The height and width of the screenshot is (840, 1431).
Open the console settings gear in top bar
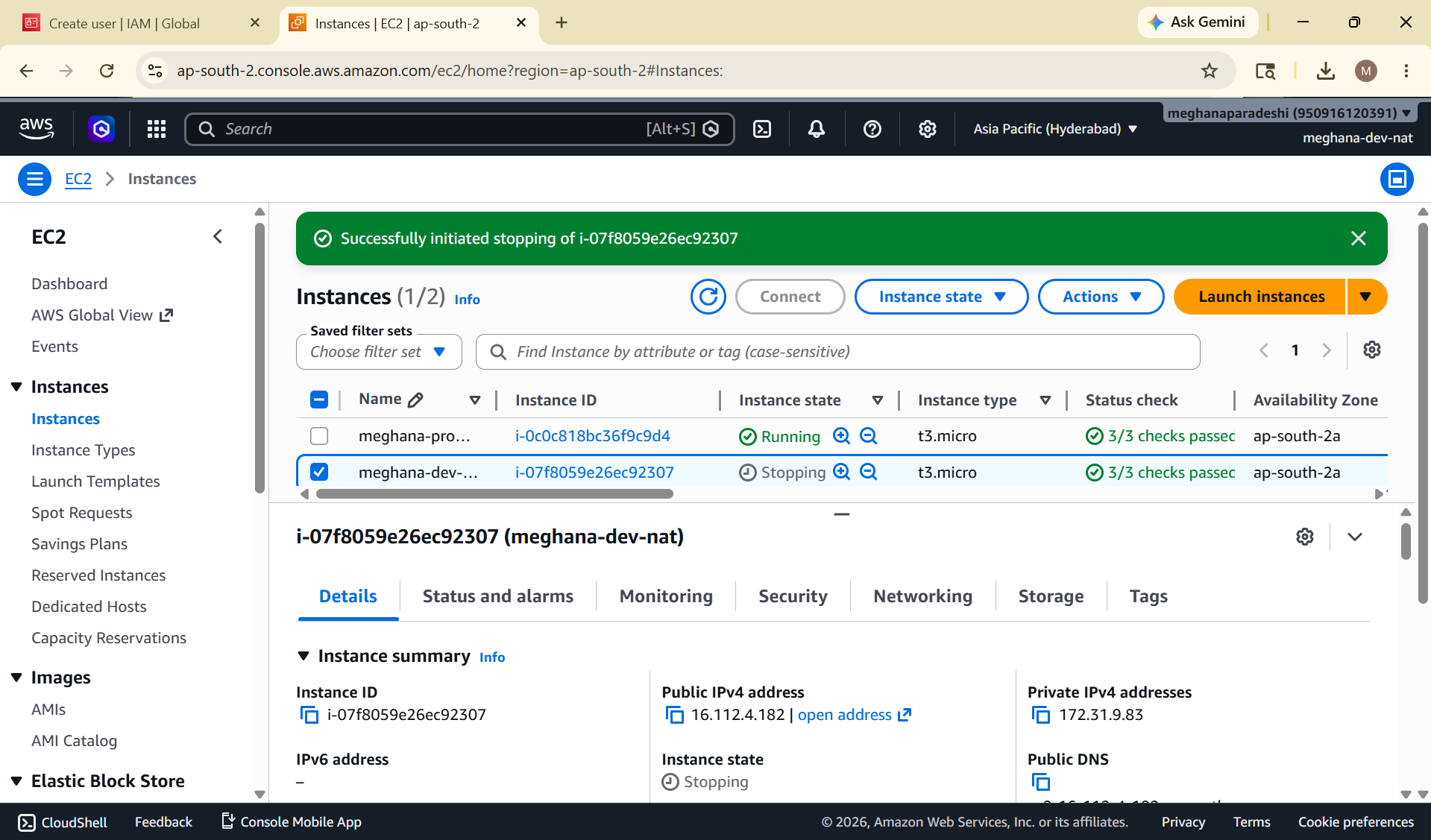927,129
